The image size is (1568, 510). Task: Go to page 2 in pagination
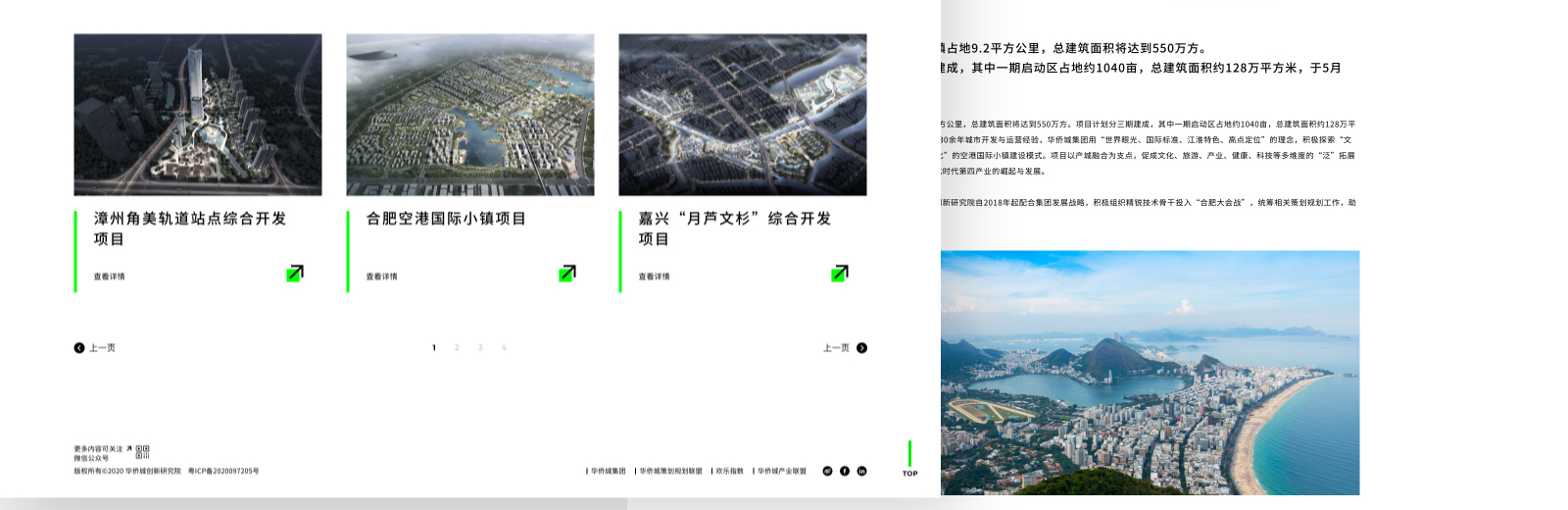[457, 348]
